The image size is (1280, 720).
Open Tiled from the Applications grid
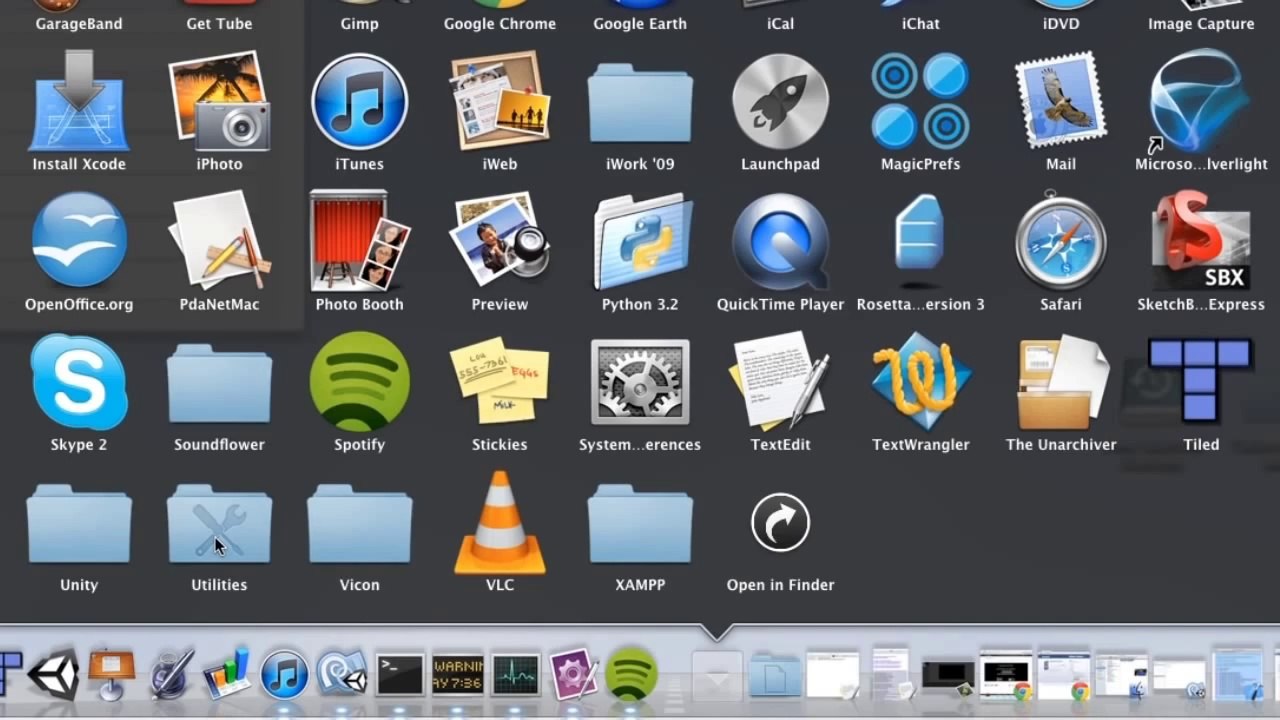[x=1200, y=380]
